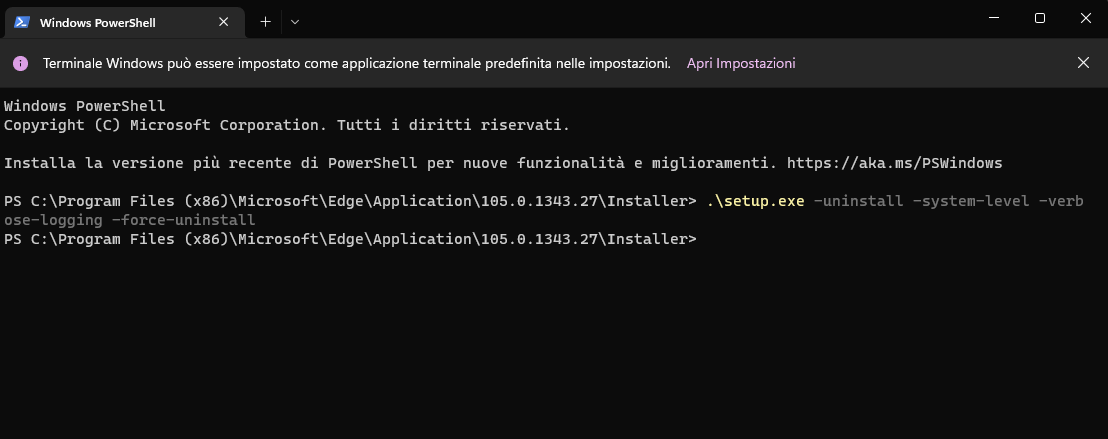Open the Apri Impostazioni link
This screenshot has width=1108, height=439.
pos(740,63)
